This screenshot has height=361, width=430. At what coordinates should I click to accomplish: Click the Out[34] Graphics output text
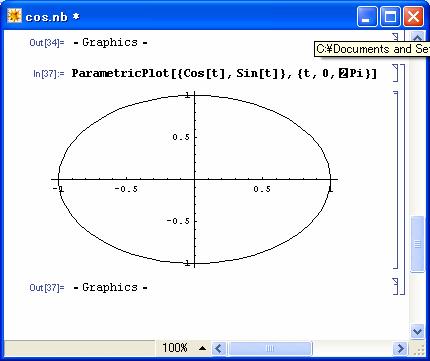click(110, 42)
